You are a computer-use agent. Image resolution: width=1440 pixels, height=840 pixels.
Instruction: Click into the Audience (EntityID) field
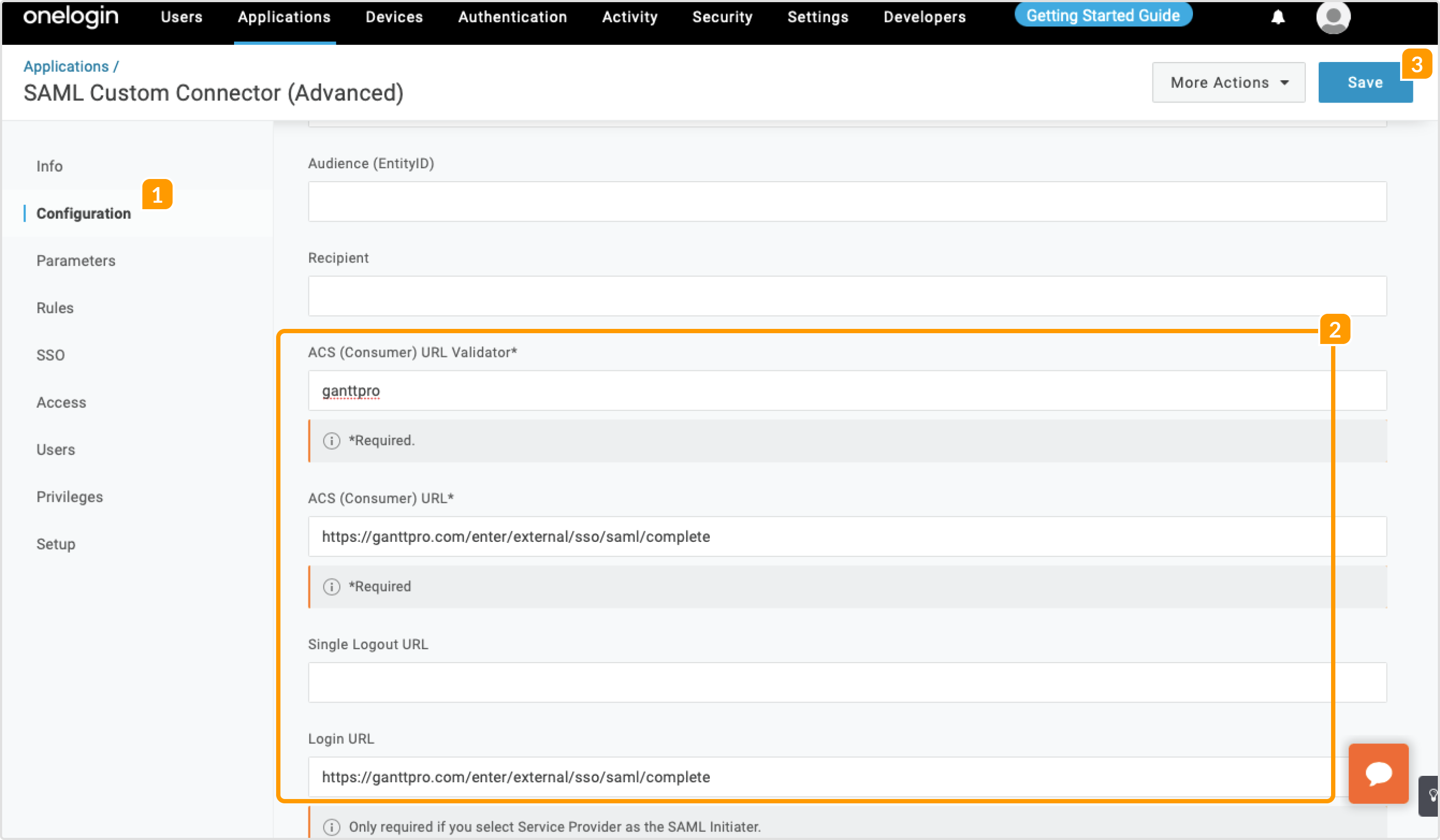[847, 202]
